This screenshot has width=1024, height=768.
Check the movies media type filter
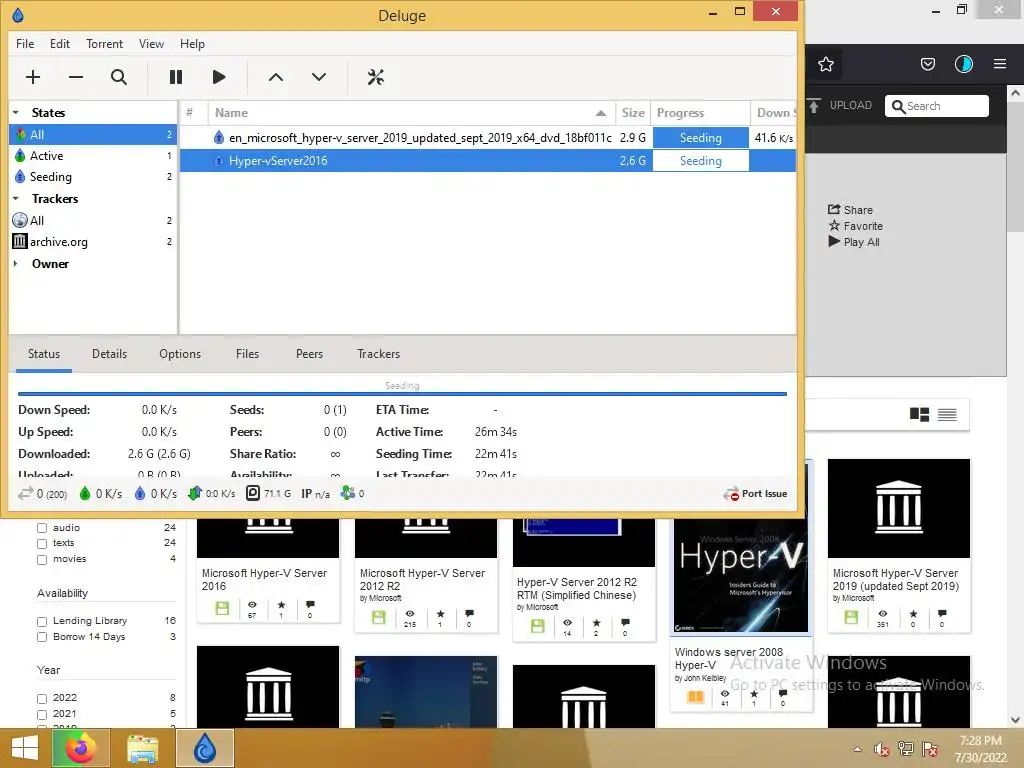(42, 560)
